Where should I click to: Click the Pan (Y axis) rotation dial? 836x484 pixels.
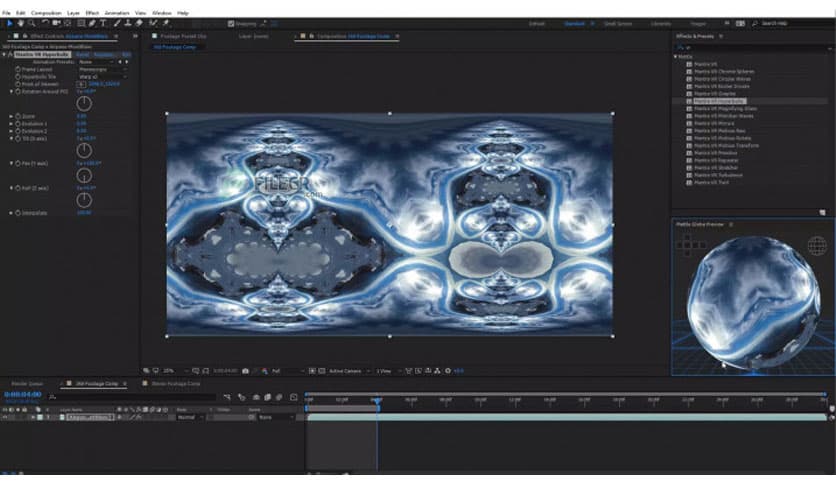click(84, 174)
